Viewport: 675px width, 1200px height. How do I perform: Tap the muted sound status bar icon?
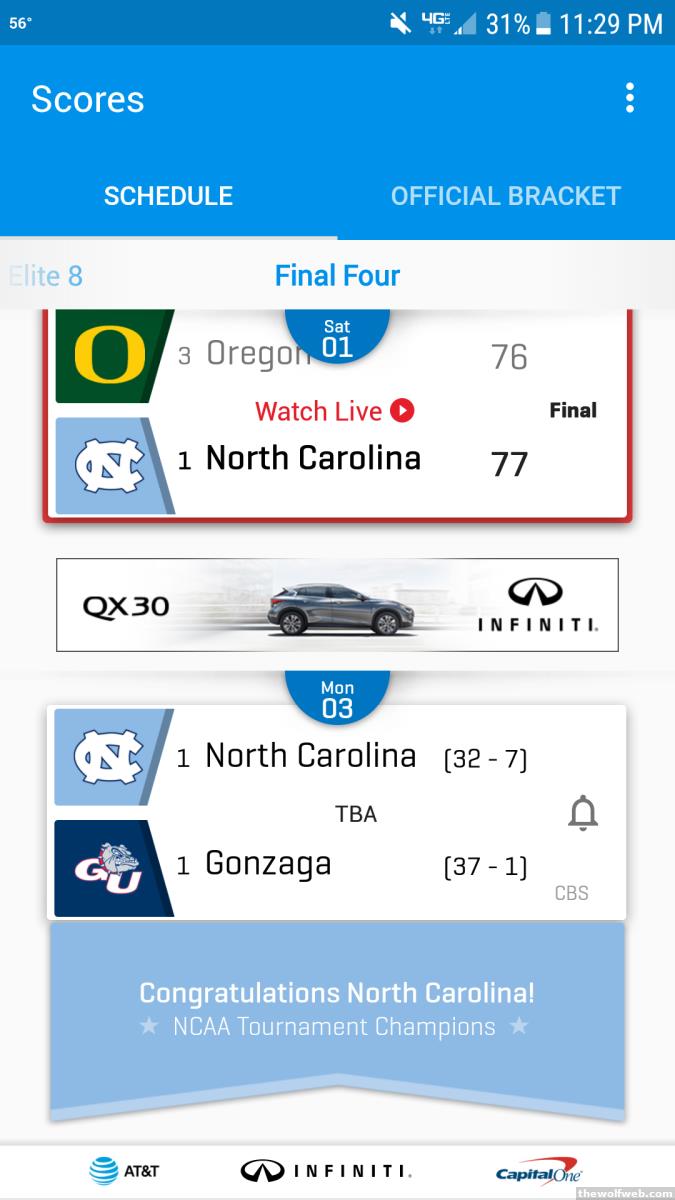pyautogui.click(x=400, y=23)
